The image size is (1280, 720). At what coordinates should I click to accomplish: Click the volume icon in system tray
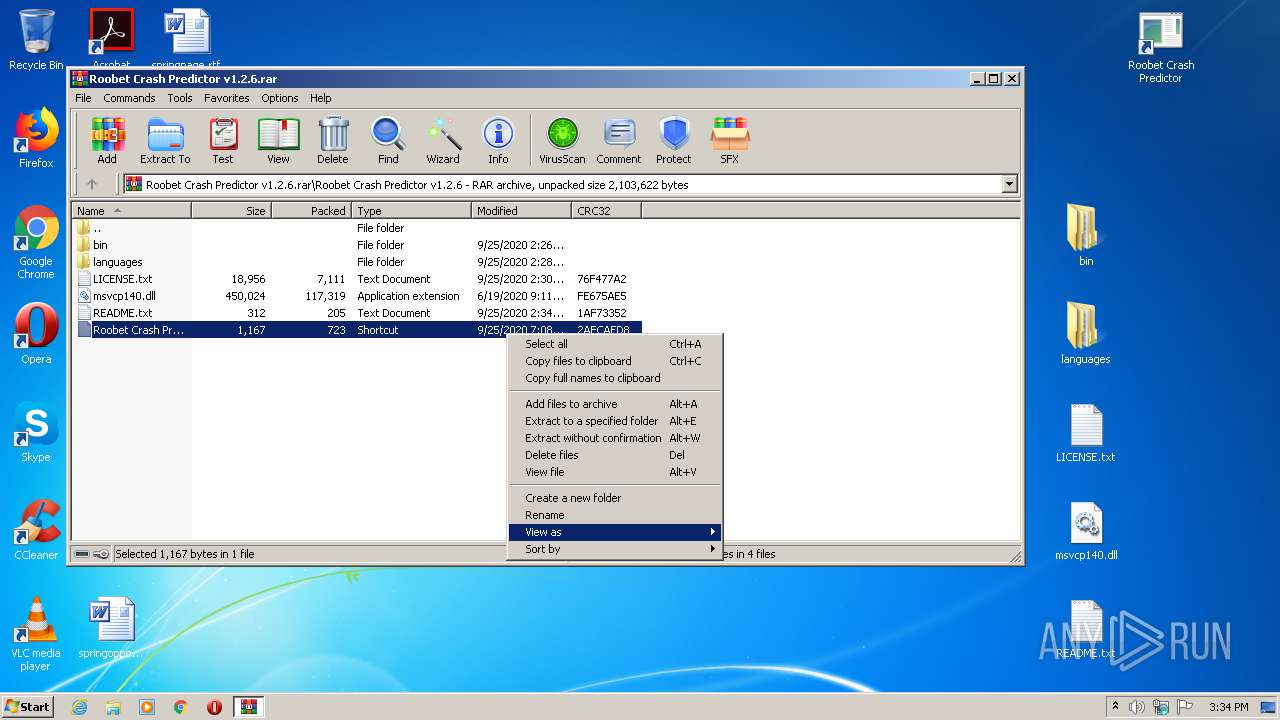(1136, 707)
